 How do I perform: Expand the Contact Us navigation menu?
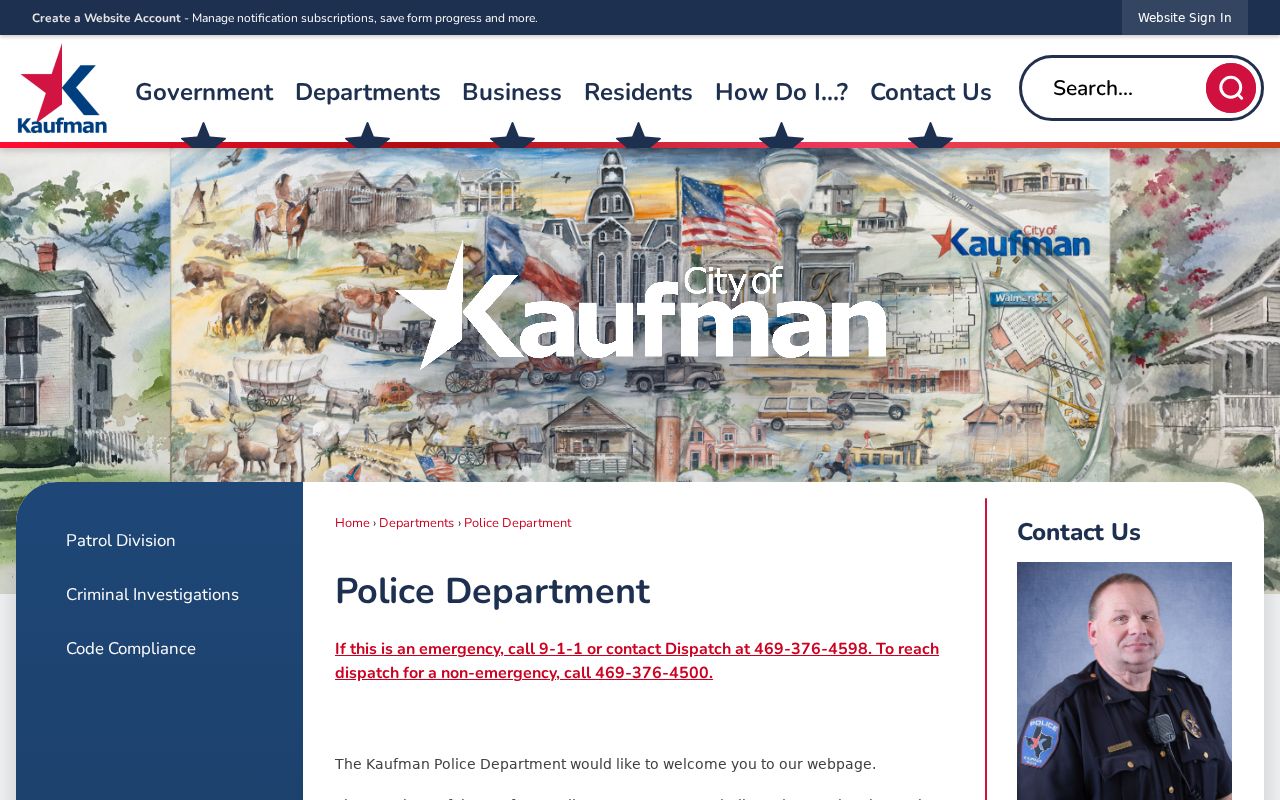pyautogui.click(x=931, y=92)
